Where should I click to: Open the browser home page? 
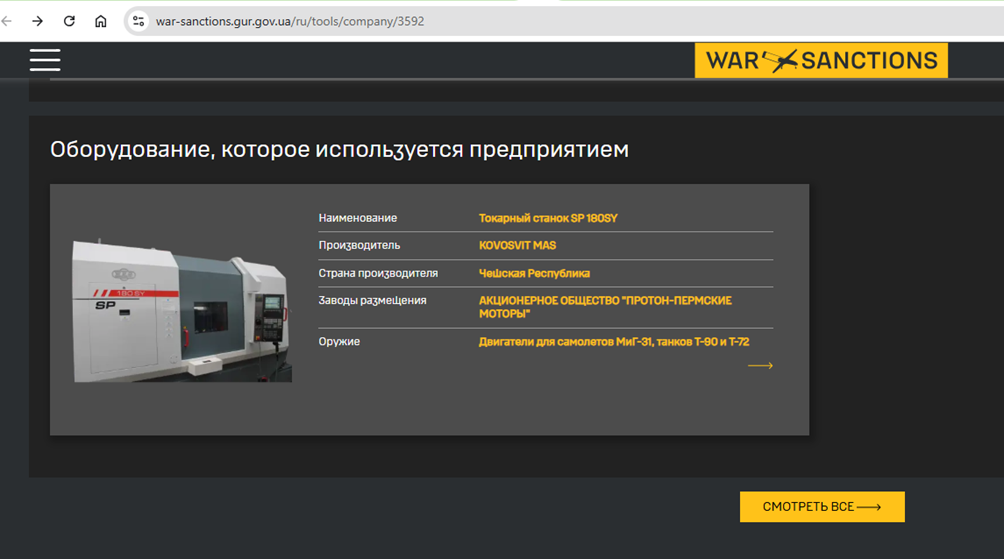click(100, 21)
